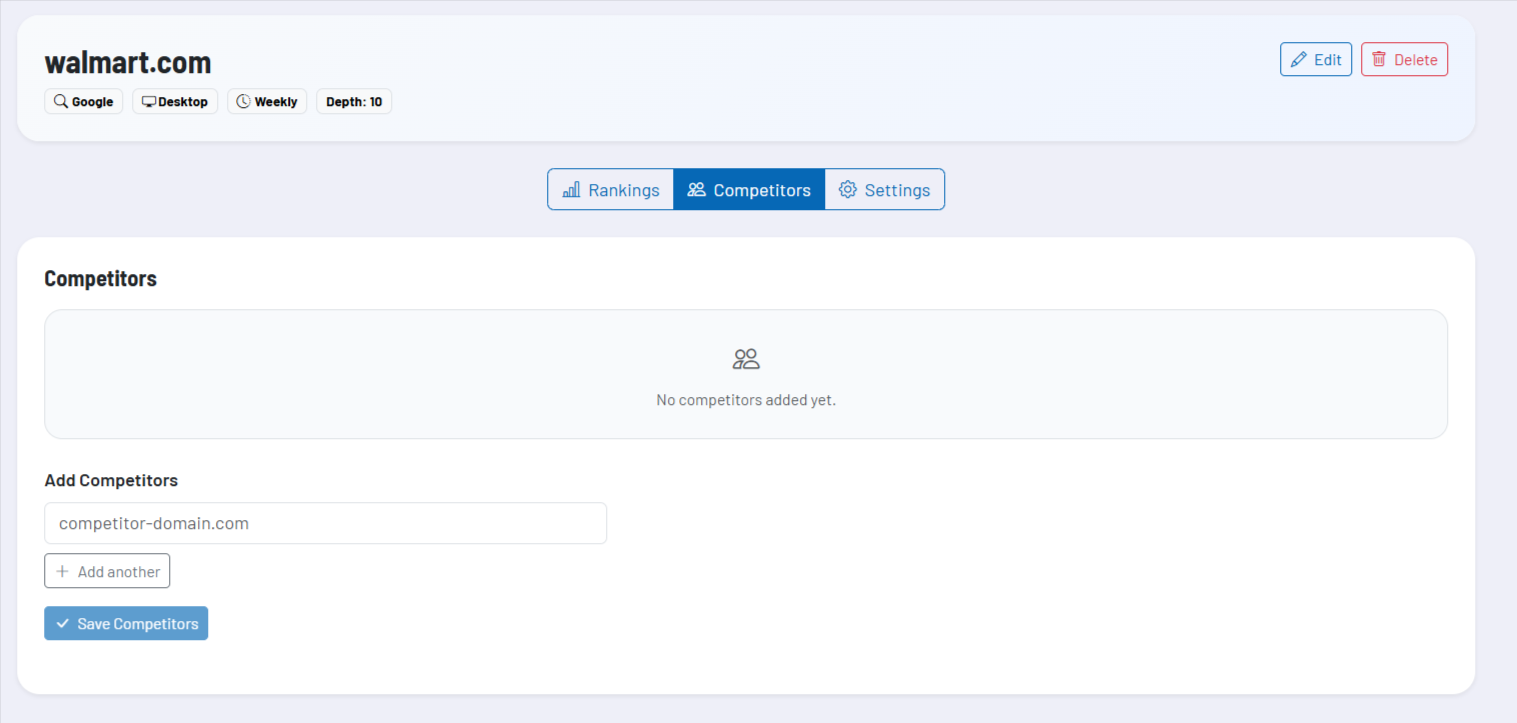The width and height of the screenshot is (1517, 723).
Task: Select the Competitors tab
Action: pyautogui.click(x=749, y=189)
